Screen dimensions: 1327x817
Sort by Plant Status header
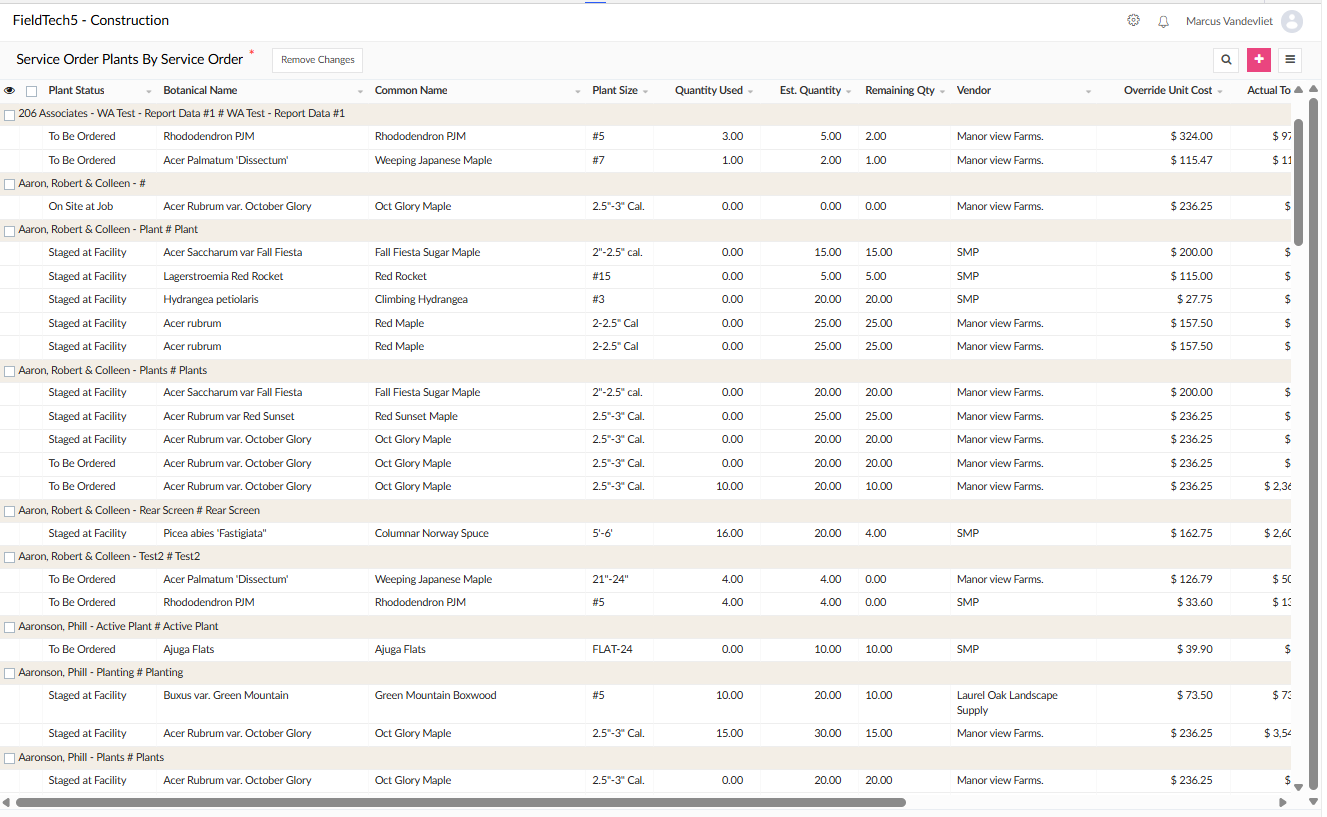[76, 91]
